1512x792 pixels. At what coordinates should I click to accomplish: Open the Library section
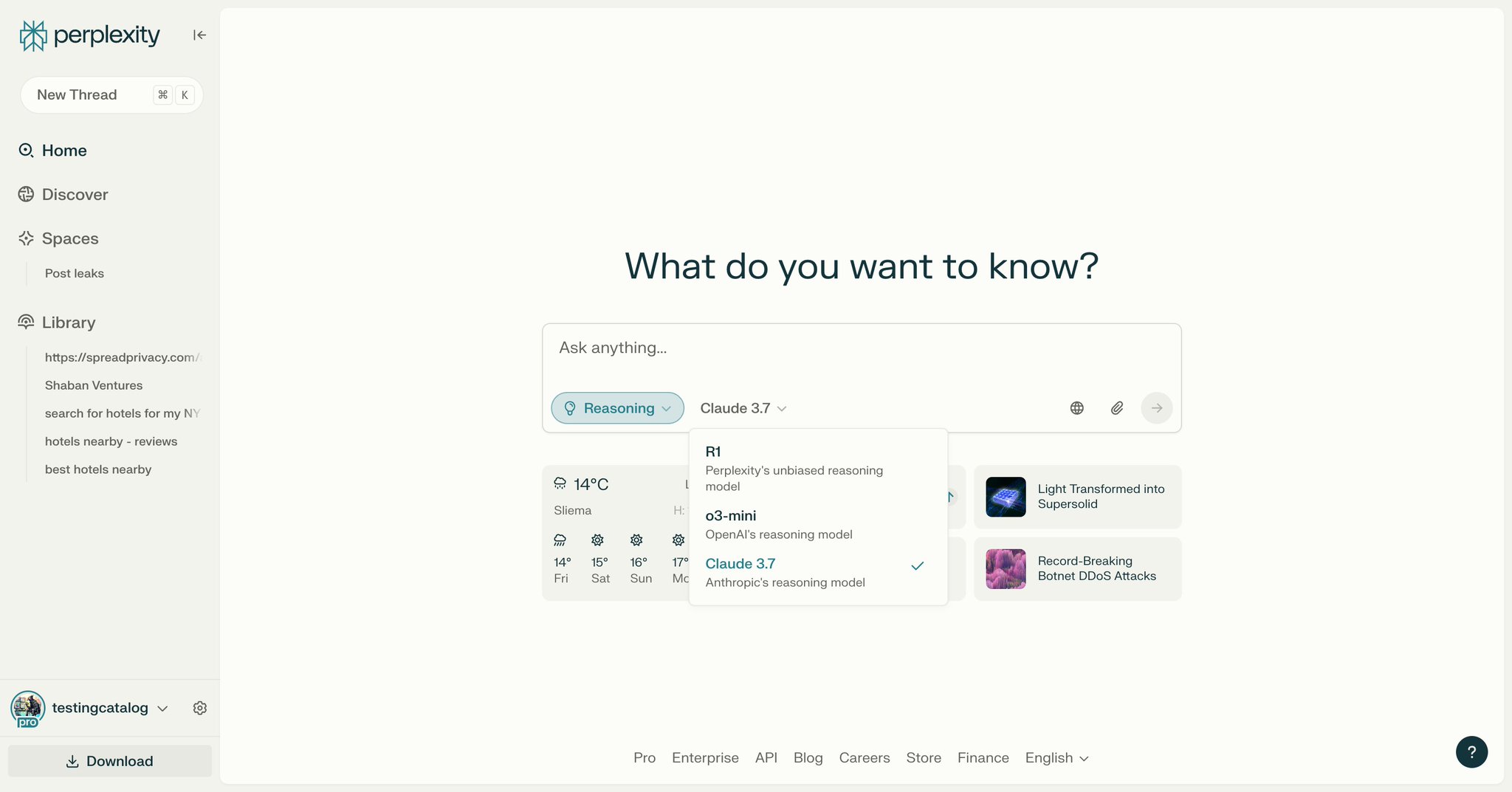69,323
